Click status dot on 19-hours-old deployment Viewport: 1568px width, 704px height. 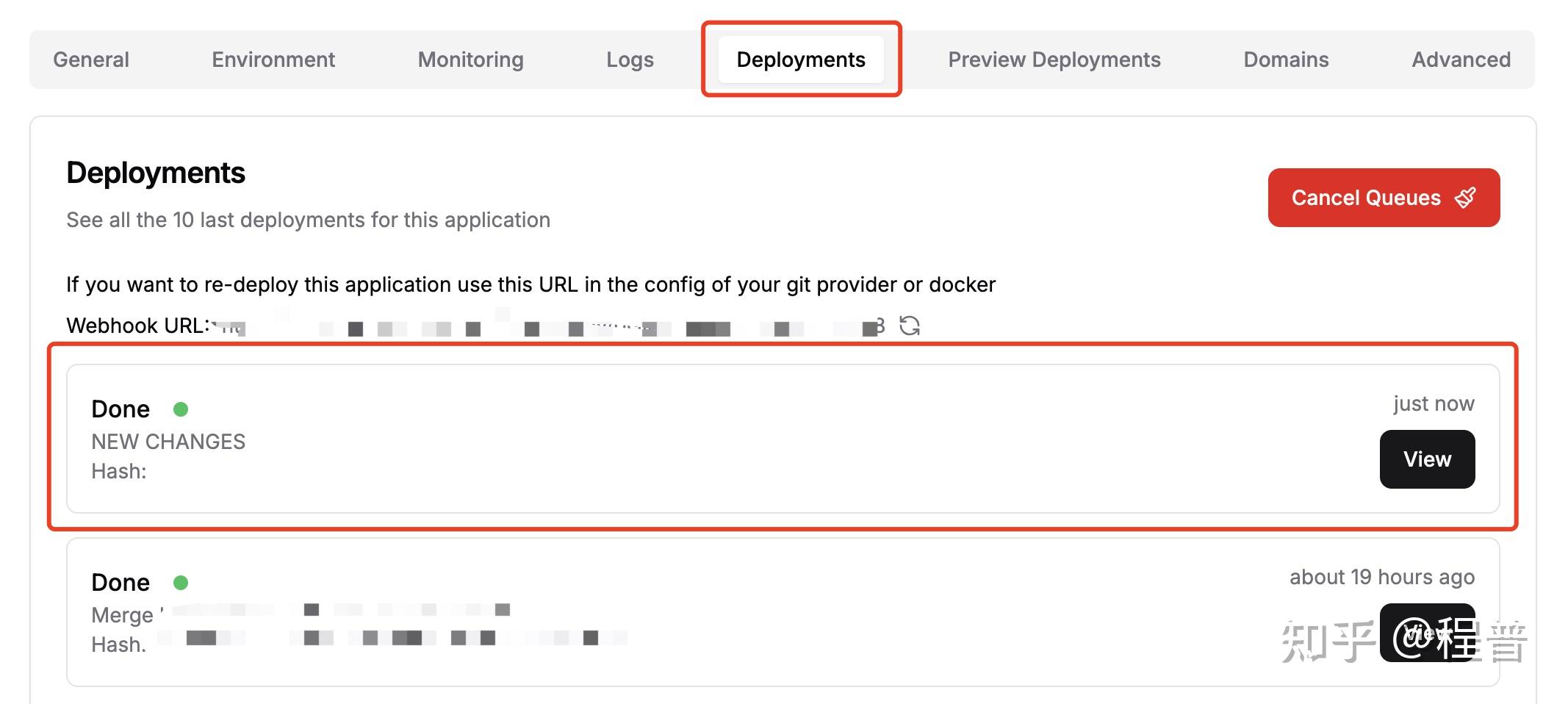click(181, 582)
